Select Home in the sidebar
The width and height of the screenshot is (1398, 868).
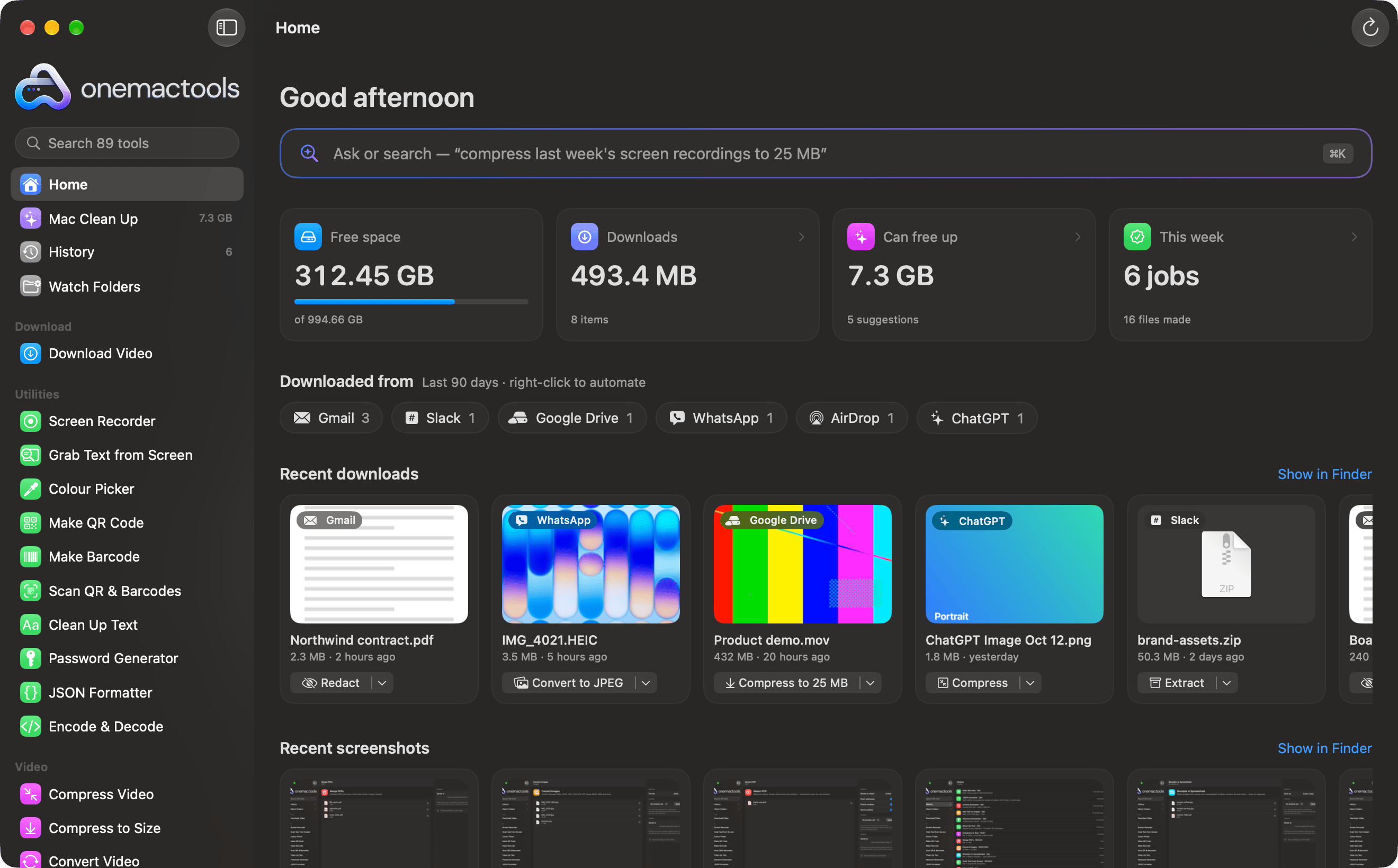(x=127, y=184)
